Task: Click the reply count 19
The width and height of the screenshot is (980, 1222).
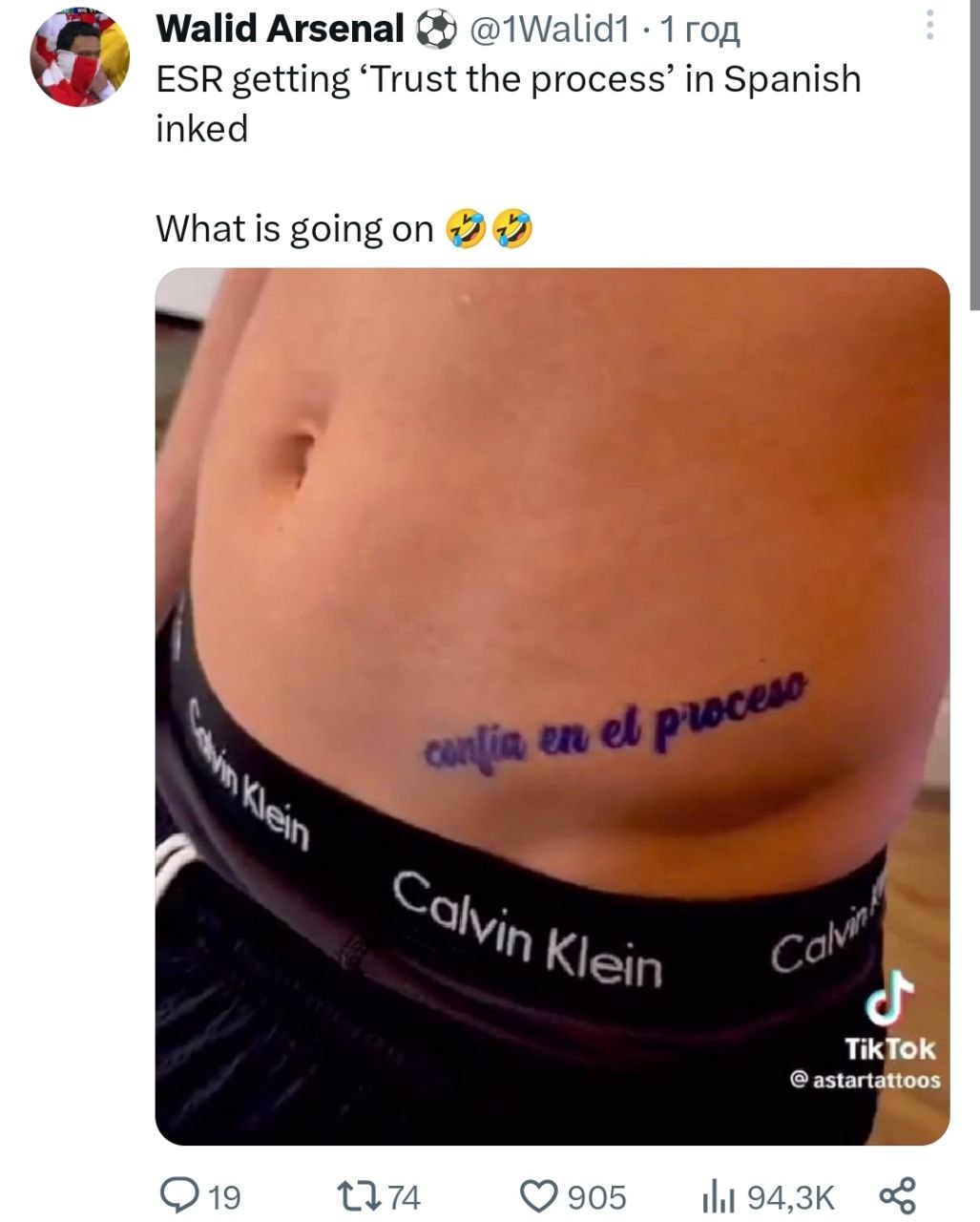Action: [x=224, y=1197]
